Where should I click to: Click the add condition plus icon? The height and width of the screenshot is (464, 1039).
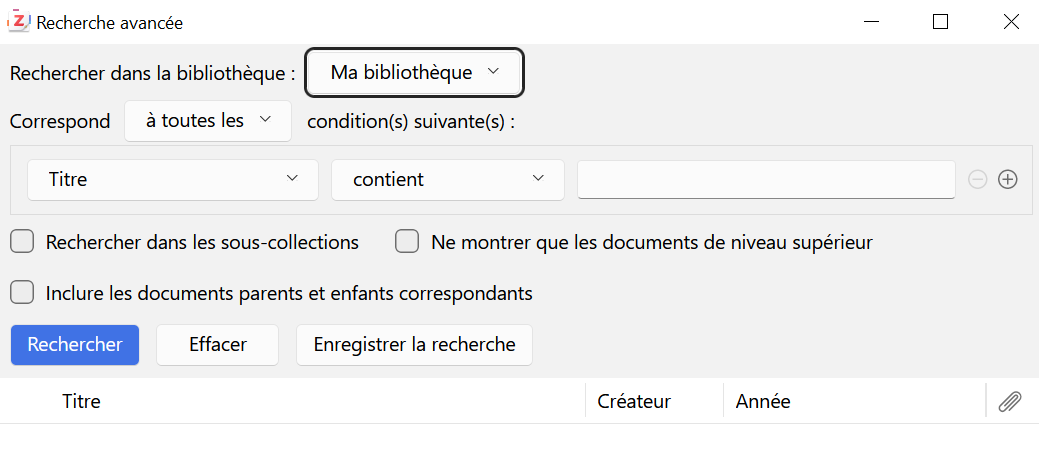click(1008, 180)
